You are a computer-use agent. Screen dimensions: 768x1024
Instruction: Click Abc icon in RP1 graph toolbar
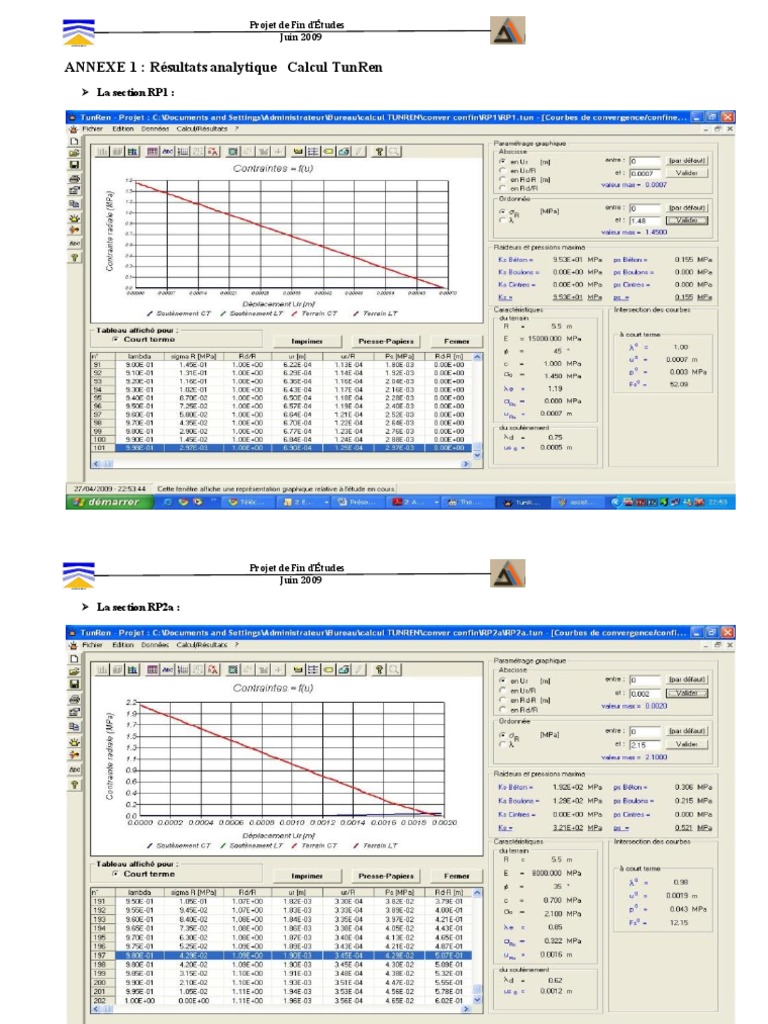click(x=168, y=152)
